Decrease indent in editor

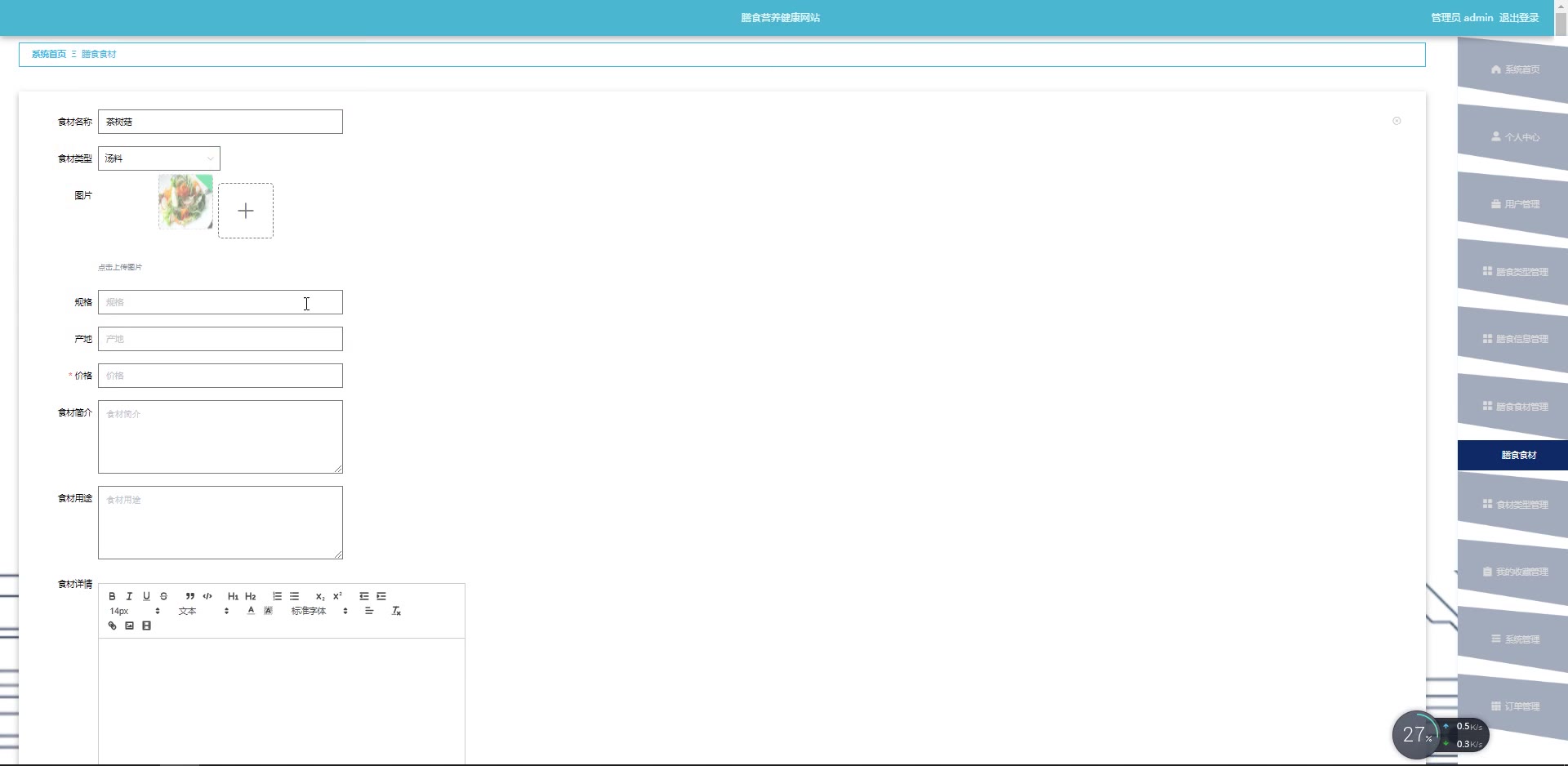[x=364, y=596]
